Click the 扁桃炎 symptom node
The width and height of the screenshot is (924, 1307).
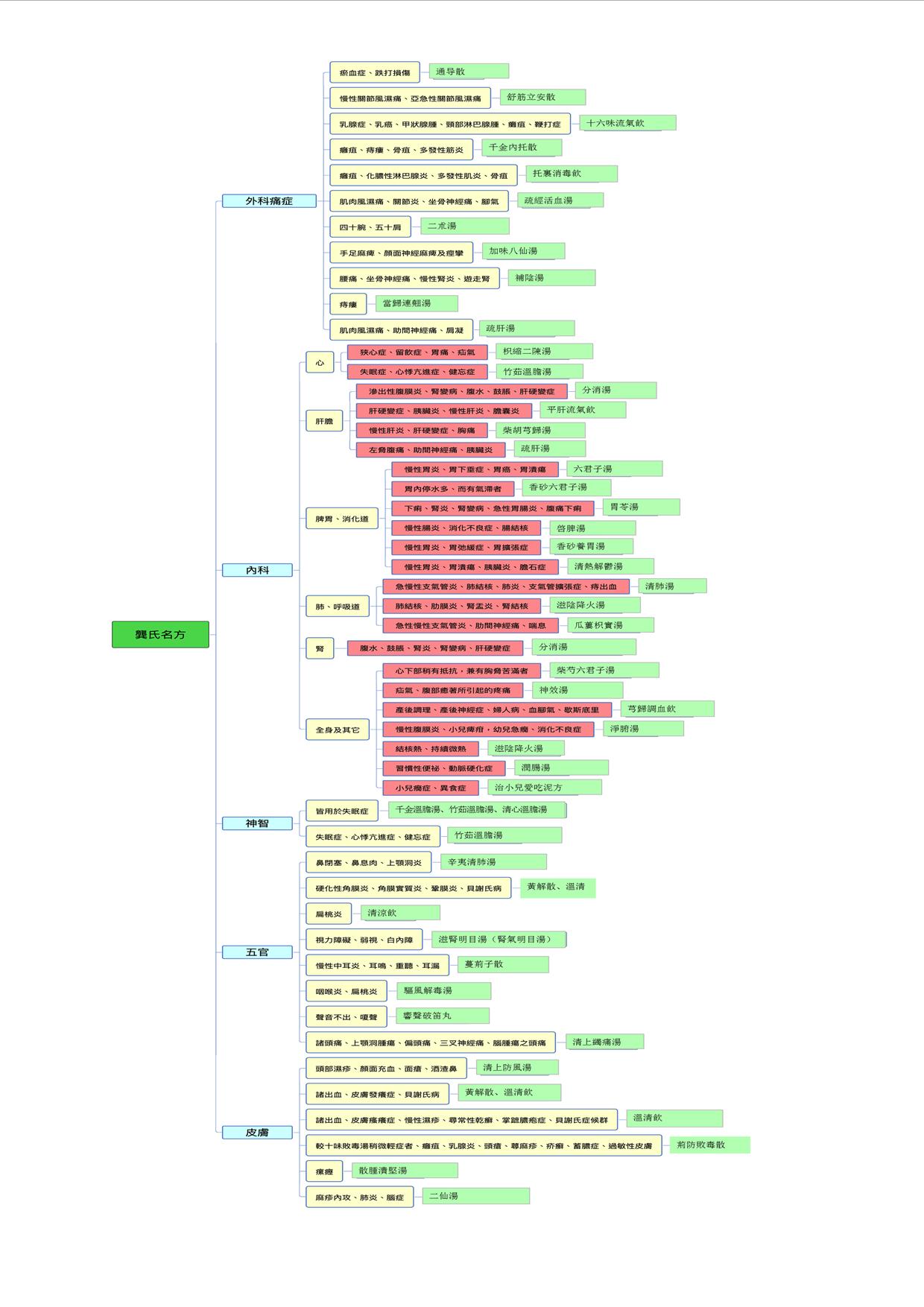(329, 914)
